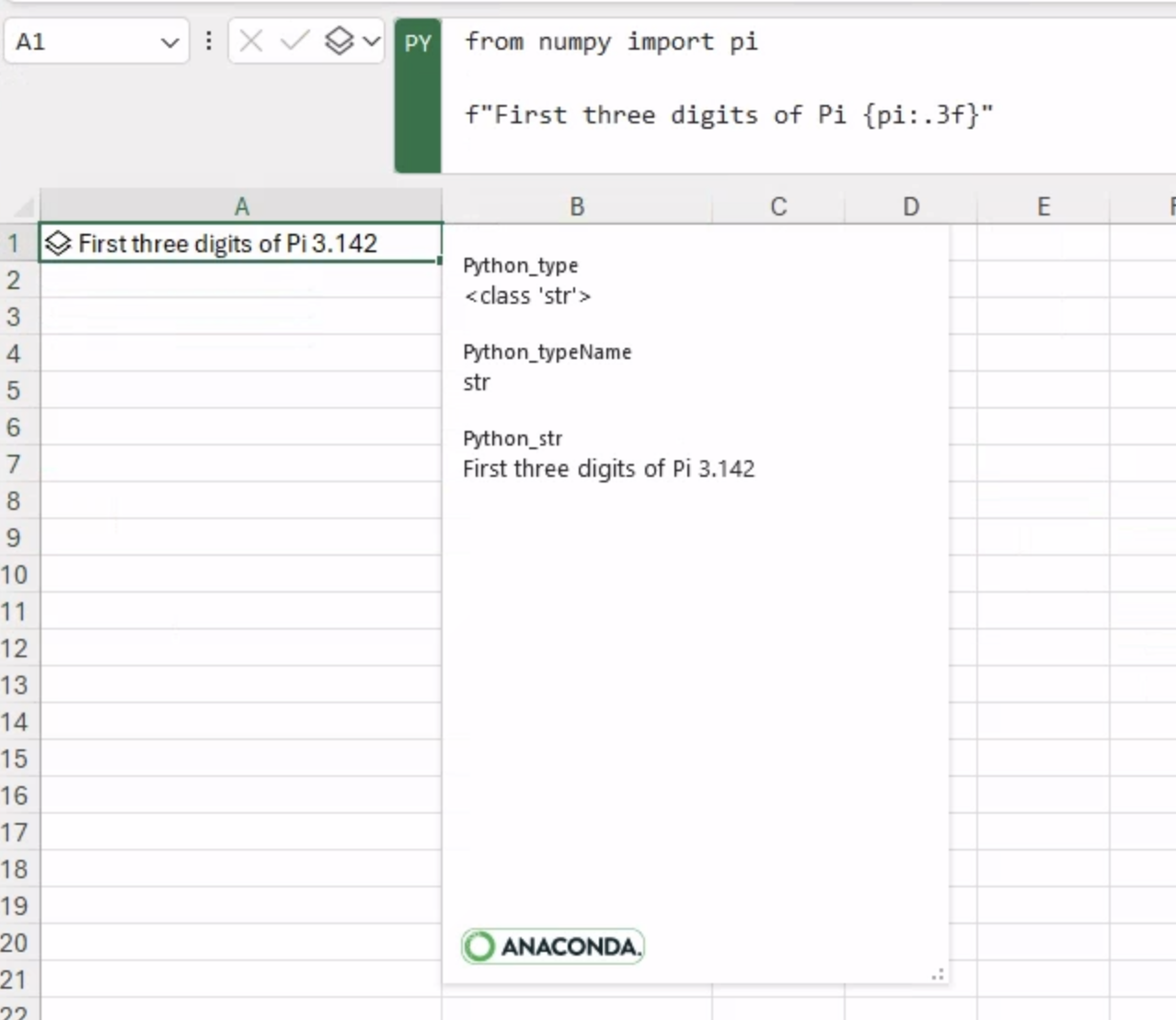Click the enter checkmark in formula bar

[x=294, y=41]
